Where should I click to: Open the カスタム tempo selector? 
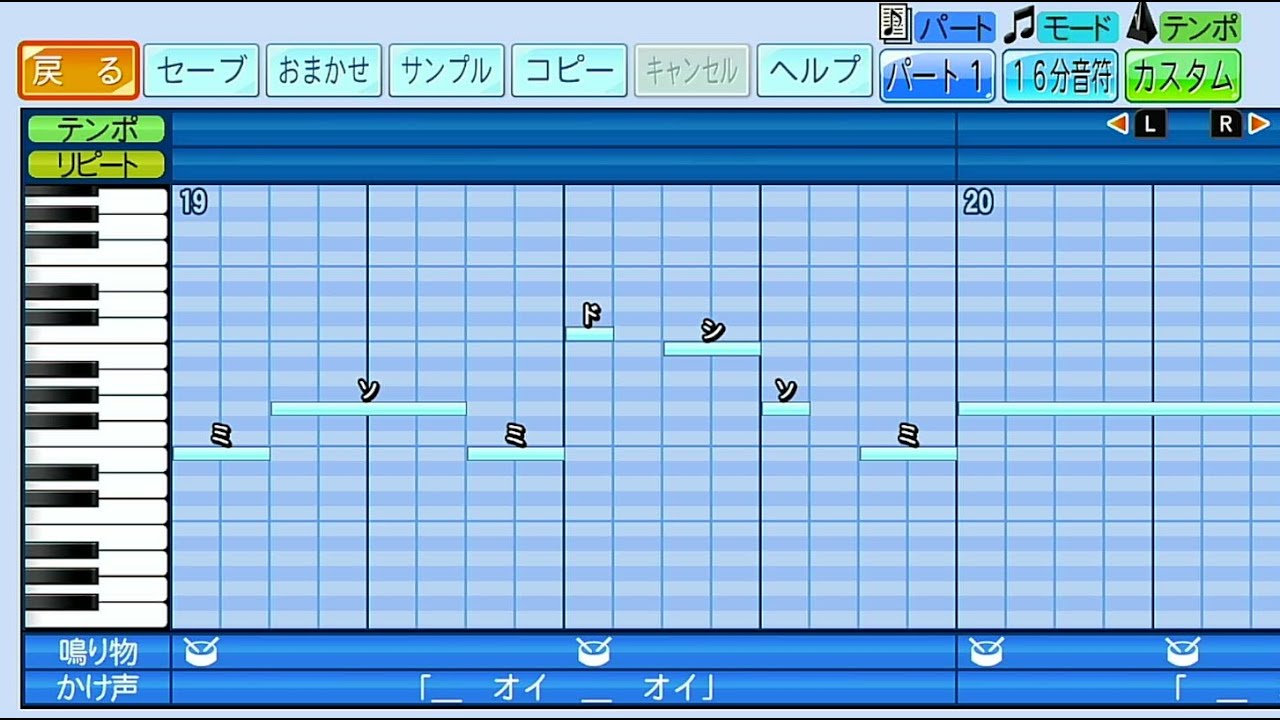(1183, 76)
